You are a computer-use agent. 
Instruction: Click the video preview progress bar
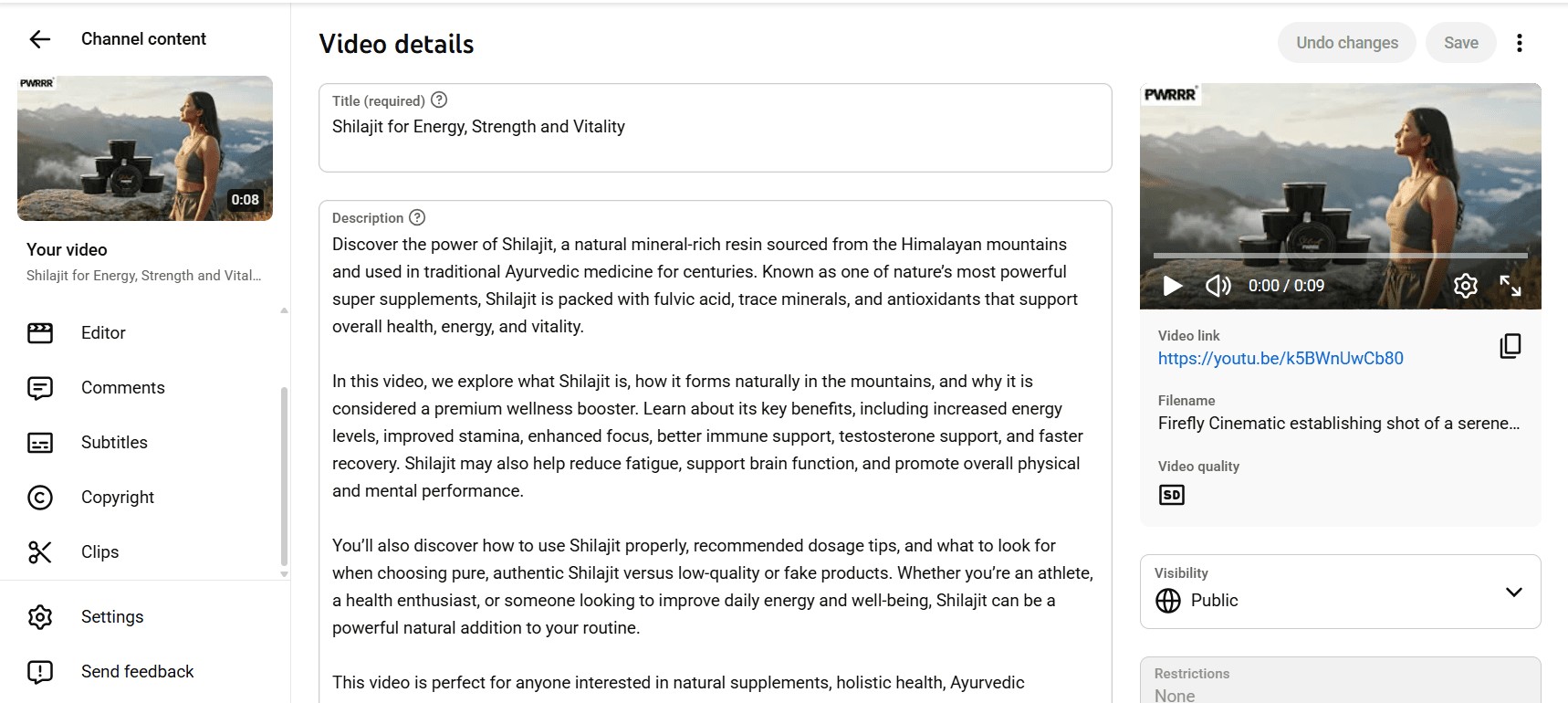[x=1341, y=255]
